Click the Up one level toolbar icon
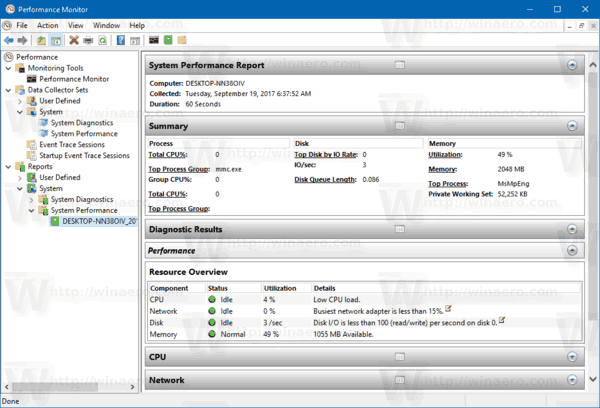The width and height of the screenshot is (600, 408). coord(41,40)
